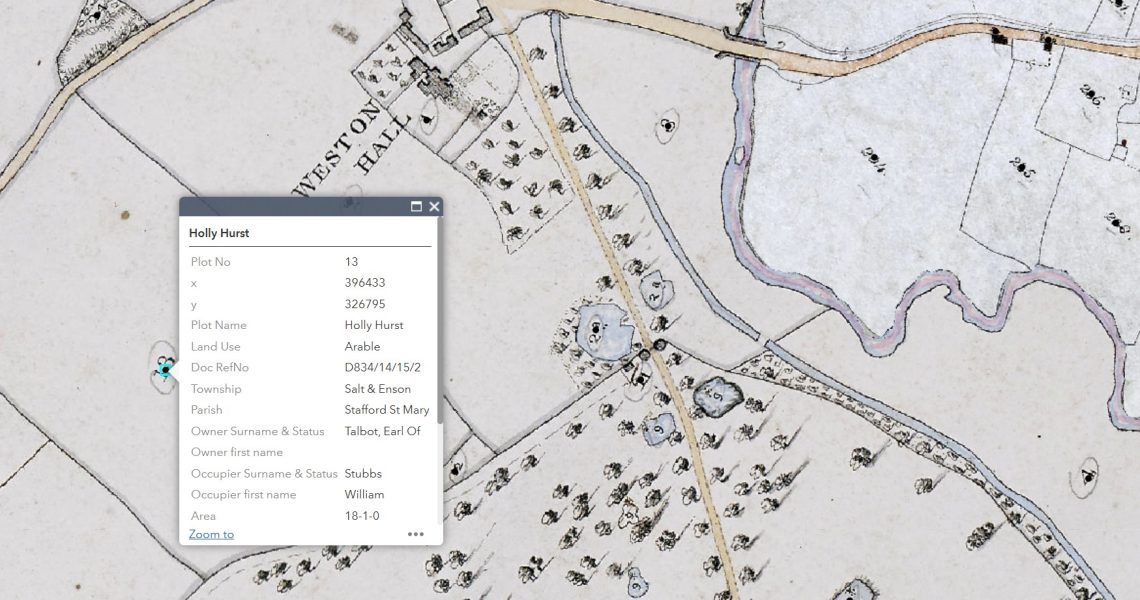Click the Area value 18-1-0

(x=361, y=516)
